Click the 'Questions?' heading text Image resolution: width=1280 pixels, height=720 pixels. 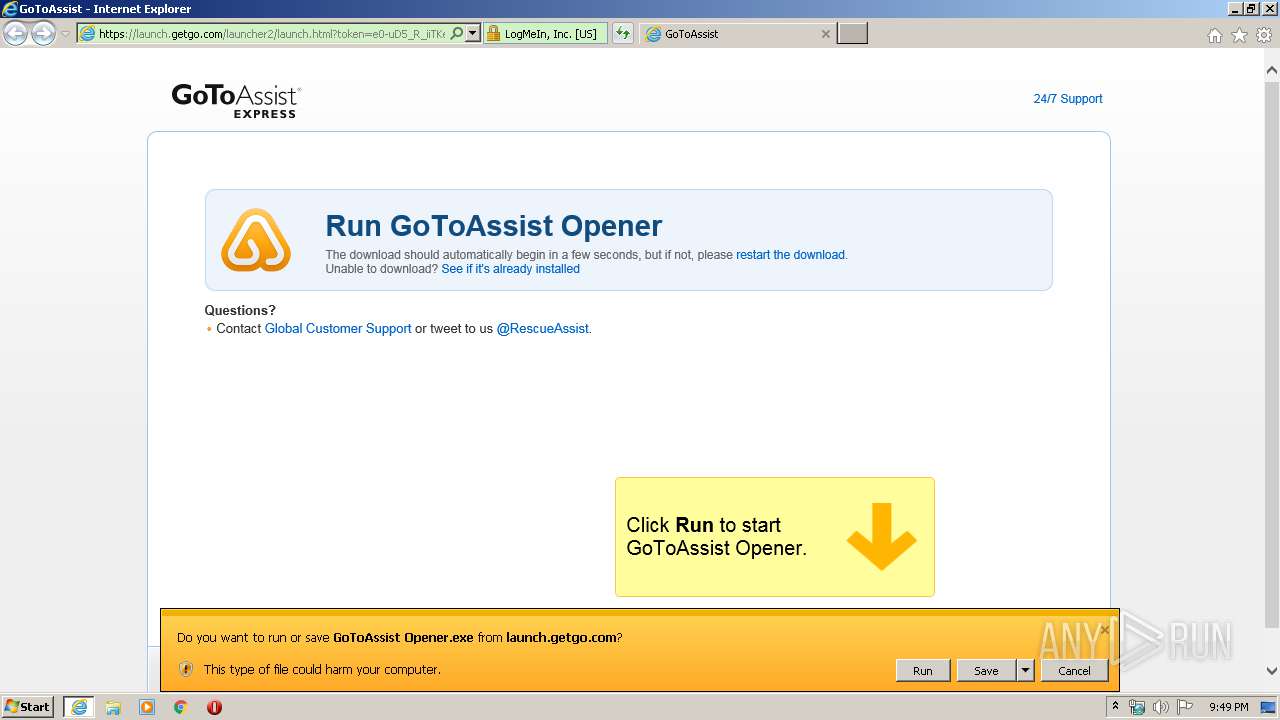click(x=240, y=310)
